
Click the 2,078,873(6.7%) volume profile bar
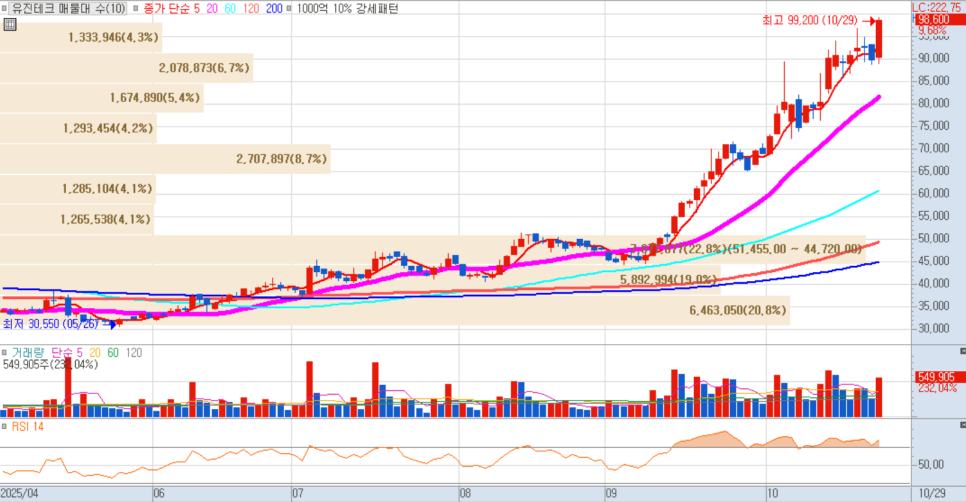point(126,68)
